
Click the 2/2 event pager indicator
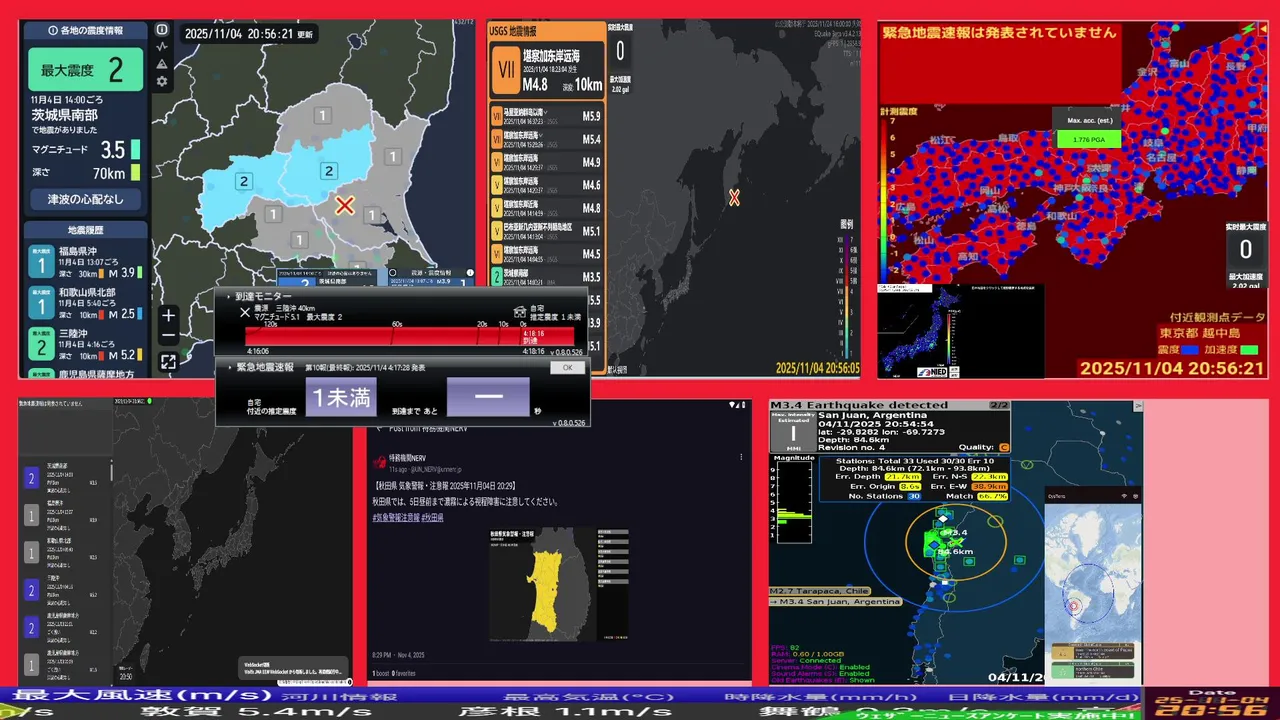pyautogui.click(x=1000, y=405)
